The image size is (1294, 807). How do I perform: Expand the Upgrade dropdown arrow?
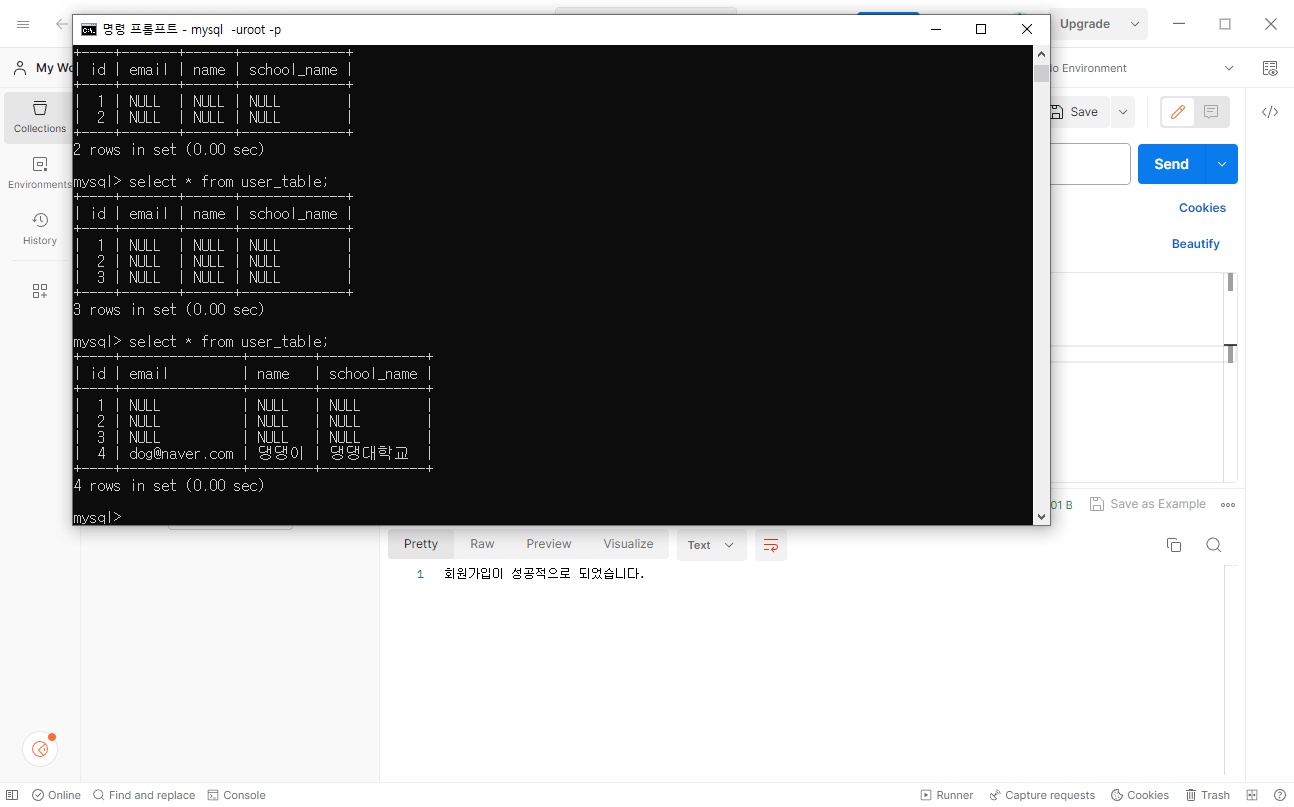1135,24
